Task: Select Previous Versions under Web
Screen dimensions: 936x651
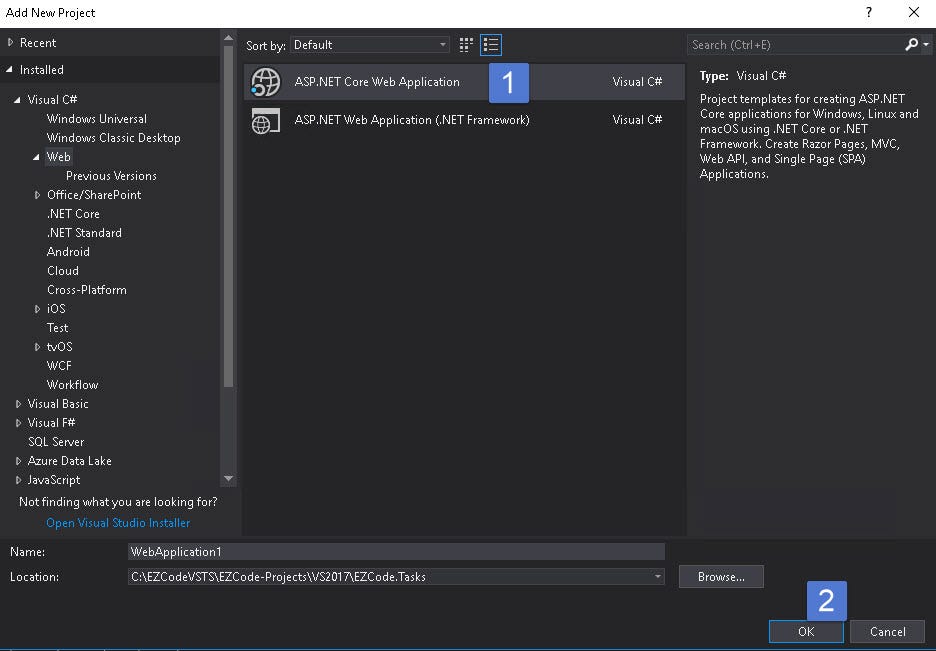Action: (x=111, y=176)
